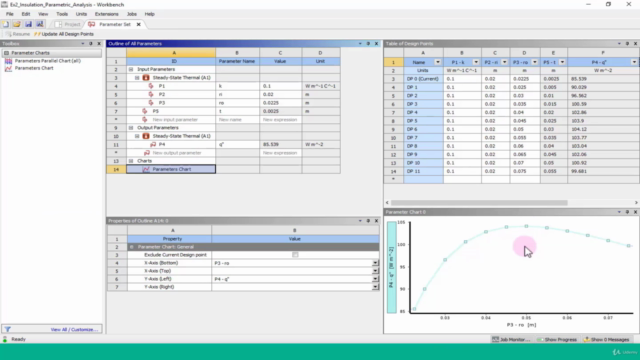
Task: Open the Edit menu
Action: coord(26,14)
